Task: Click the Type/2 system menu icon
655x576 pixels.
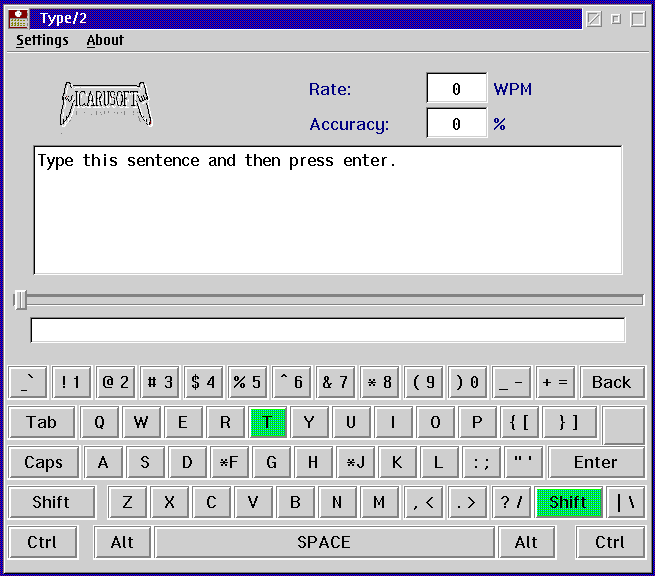Action: (x=18, y=18)
